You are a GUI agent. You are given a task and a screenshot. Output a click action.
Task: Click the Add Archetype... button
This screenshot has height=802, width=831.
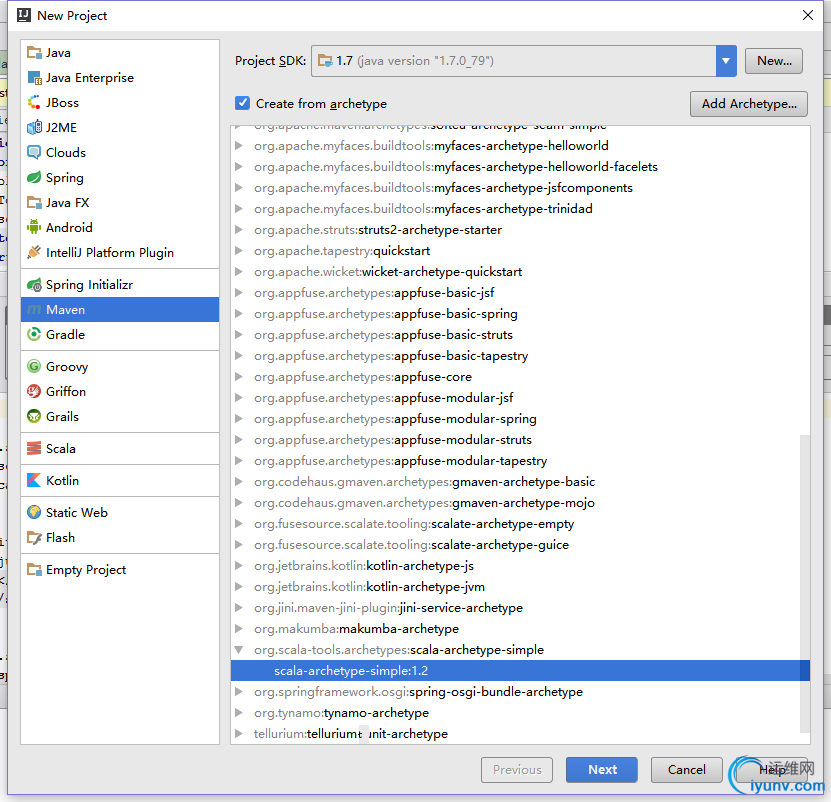(x=749, y=103)
